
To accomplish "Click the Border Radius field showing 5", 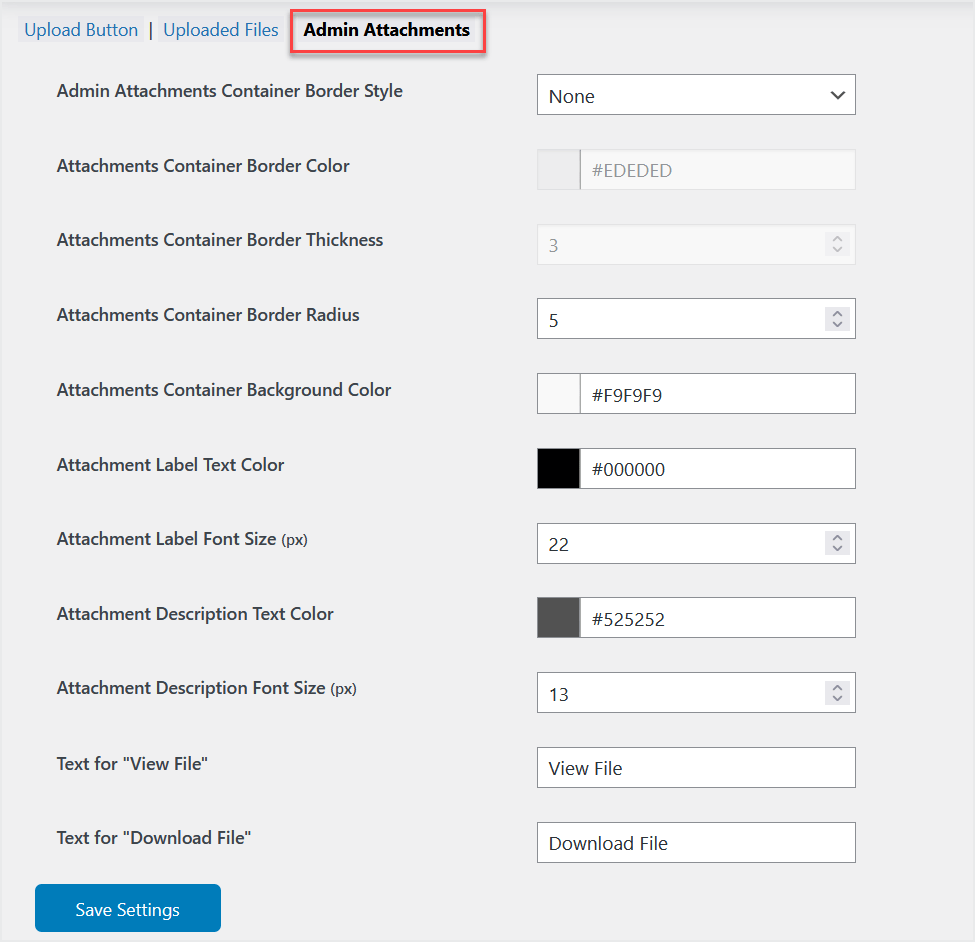I will 696,319.
